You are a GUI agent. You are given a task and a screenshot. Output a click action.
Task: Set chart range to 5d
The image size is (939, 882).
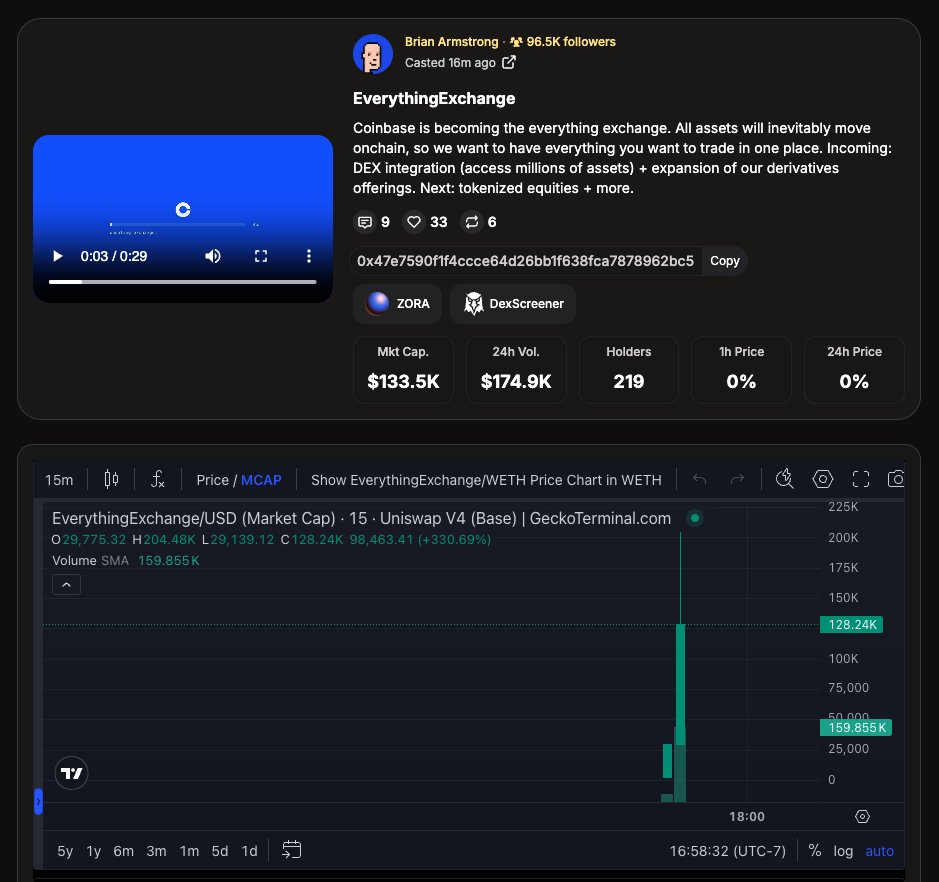(x=220, y=851)
